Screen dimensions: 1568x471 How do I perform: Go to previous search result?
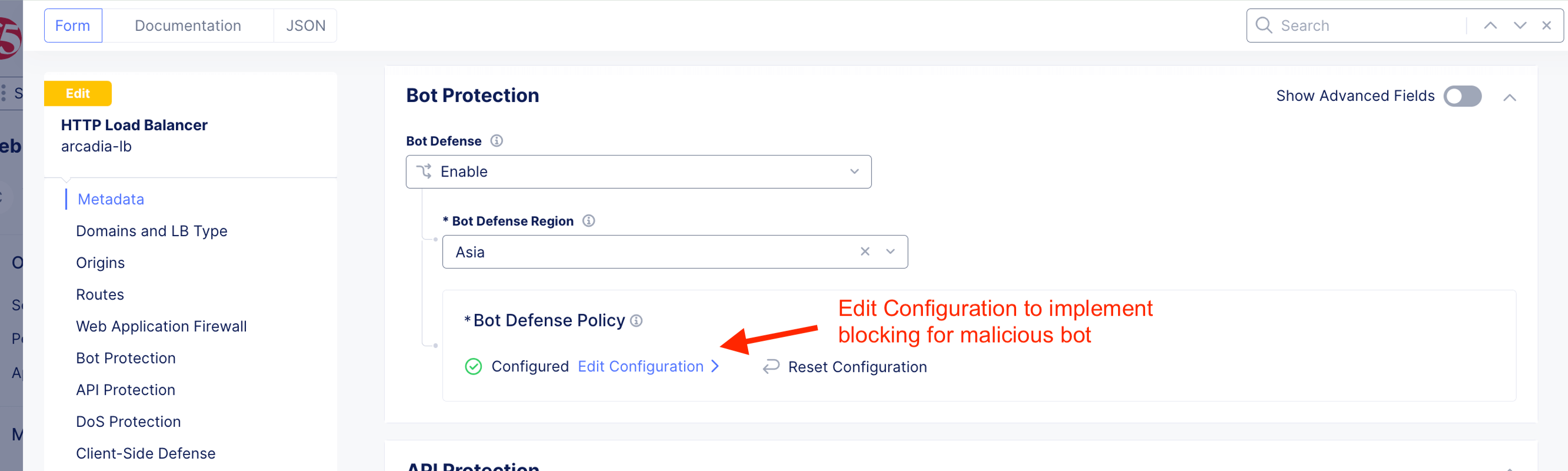[x=1490, y=25]
